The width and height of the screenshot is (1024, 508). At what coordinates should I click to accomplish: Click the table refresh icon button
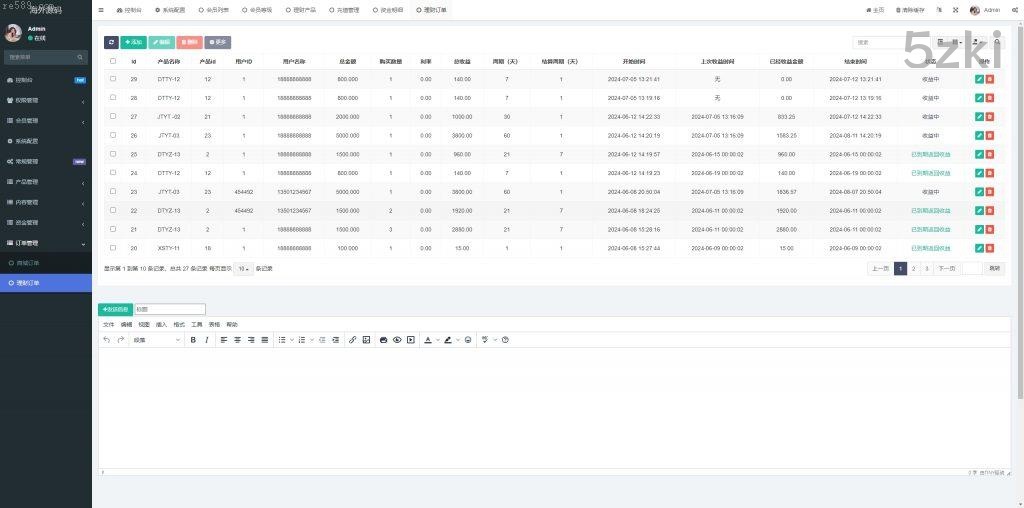point(111,42)
